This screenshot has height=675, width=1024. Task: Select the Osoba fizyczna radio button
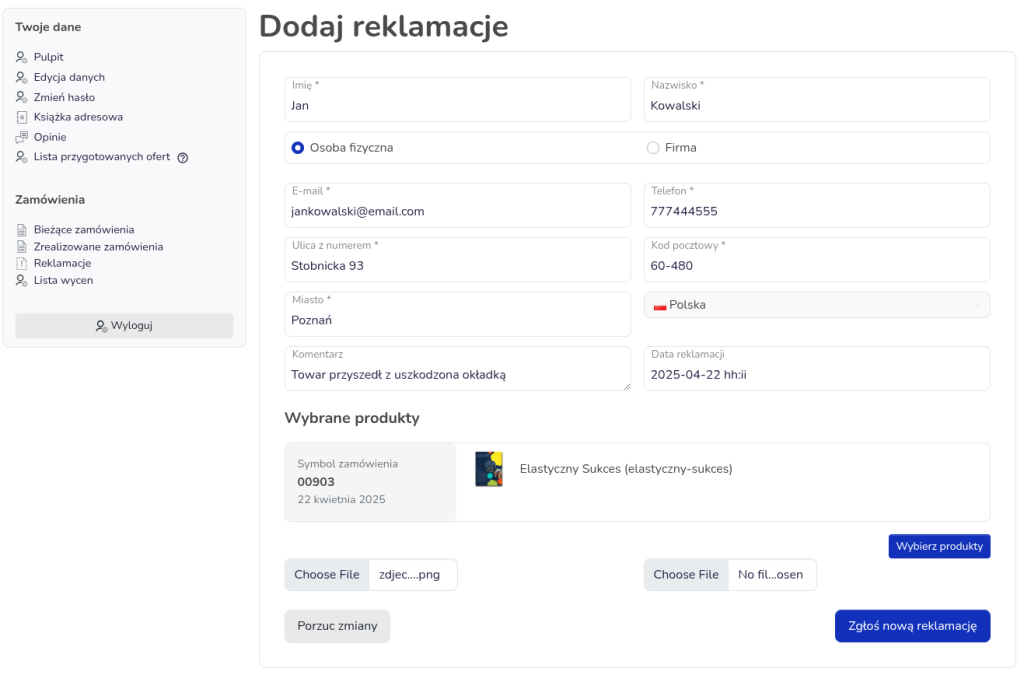coord(297,148)
